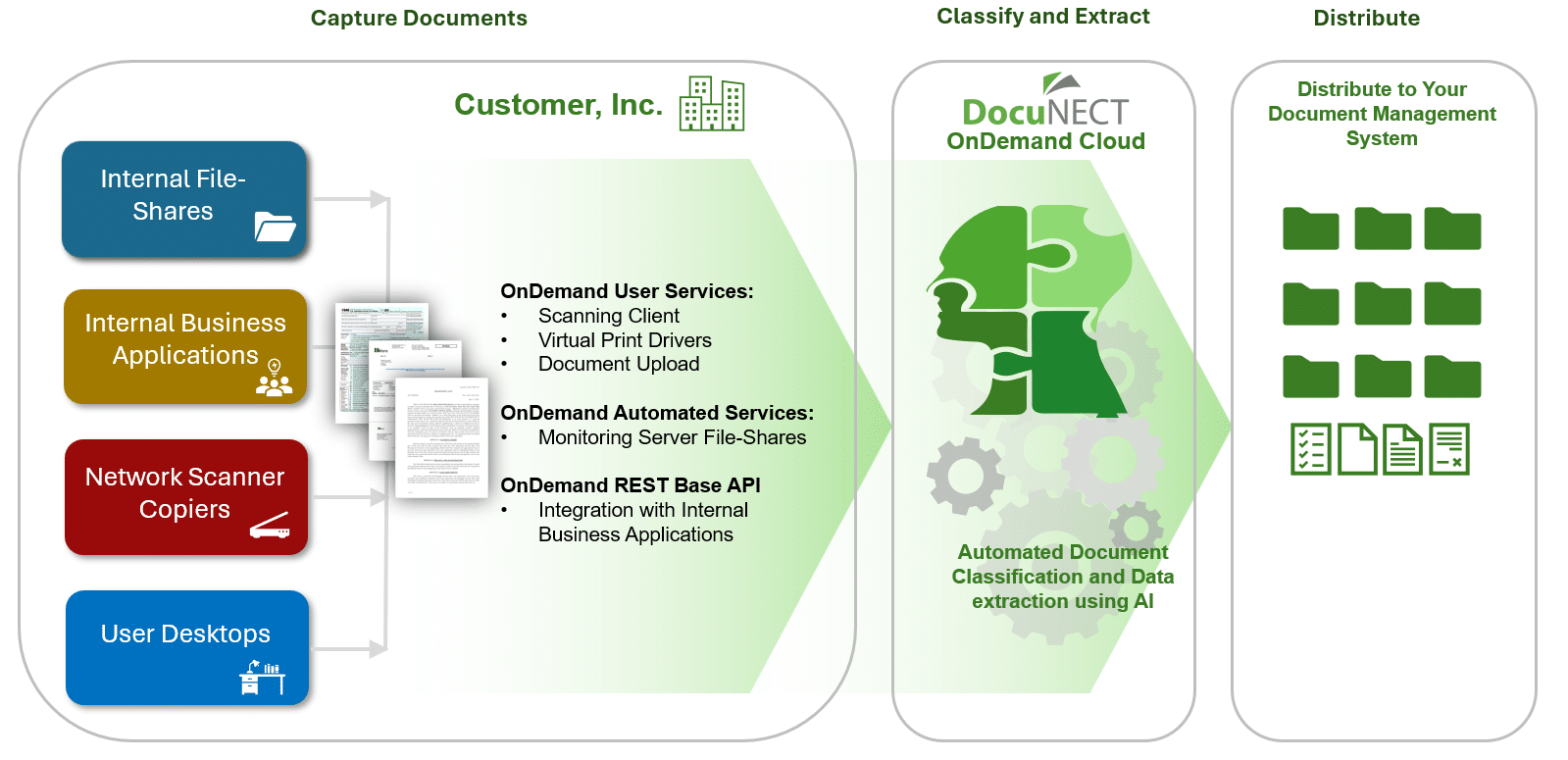Click the people with lightbulb icon

click(274, 378)
